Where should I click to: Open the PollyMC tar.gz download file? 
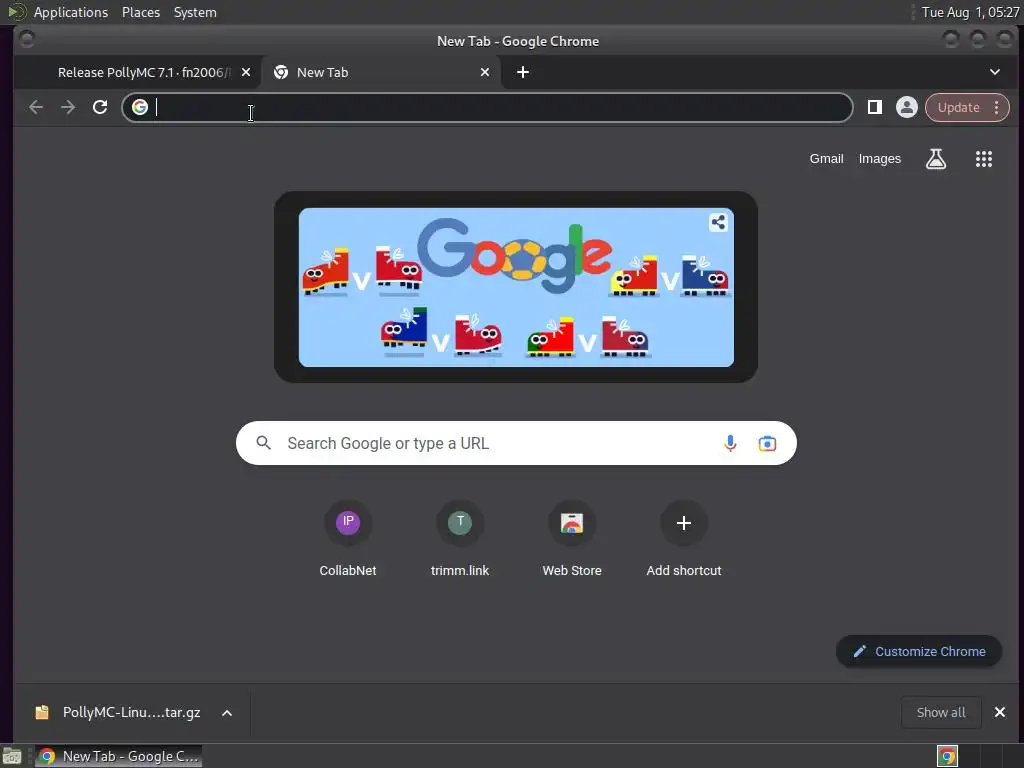pos(118,712)
